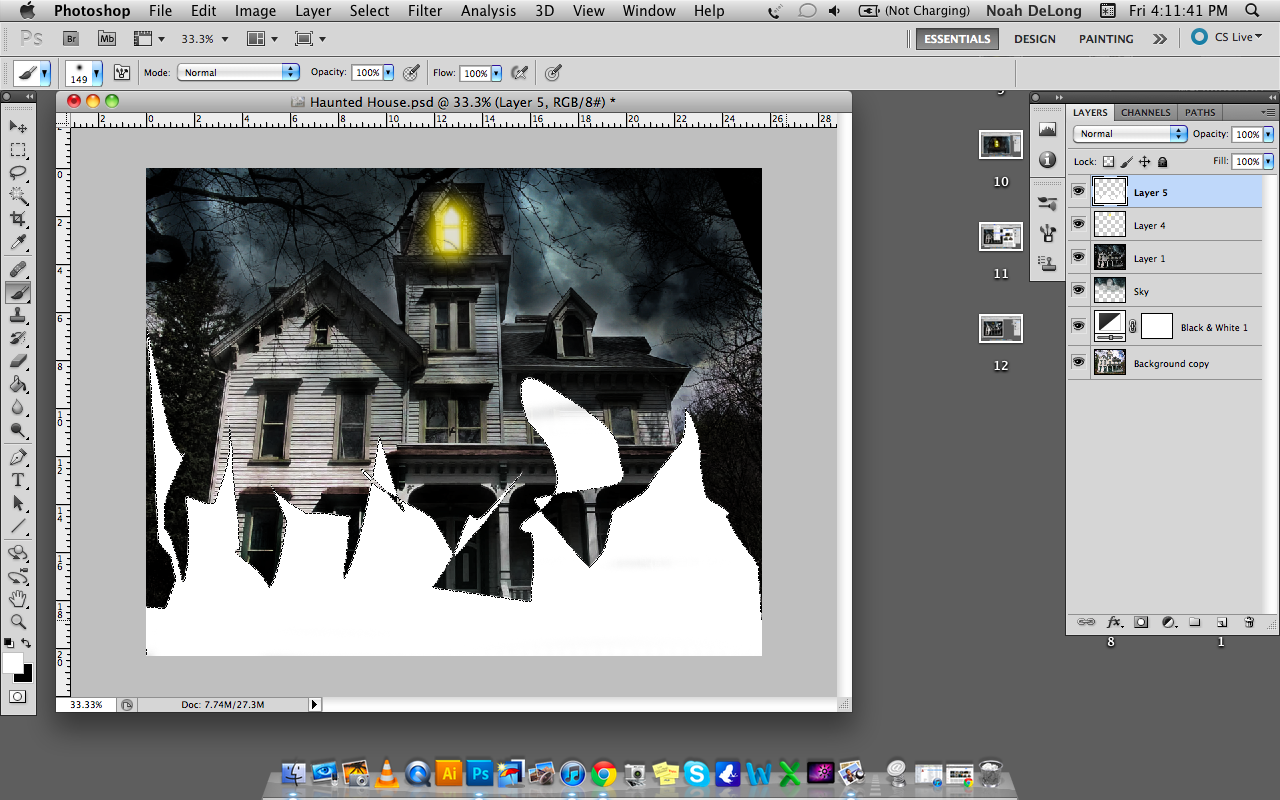This screenshot has width=1280, height=800.
Task: Open layer Fill dropdown arrow
Action: pos(1269,161)
